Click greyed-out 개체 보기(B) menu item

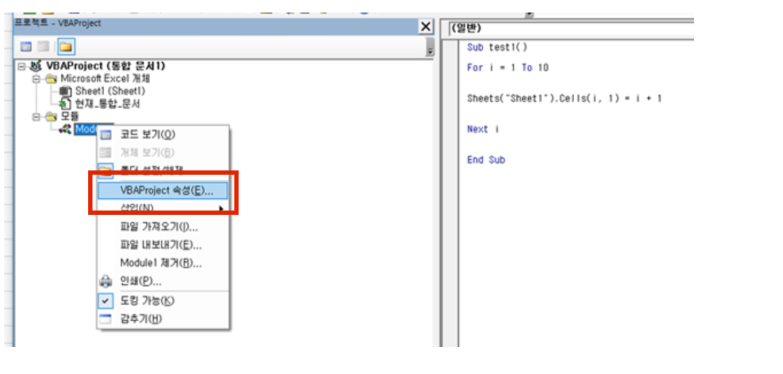163,153
